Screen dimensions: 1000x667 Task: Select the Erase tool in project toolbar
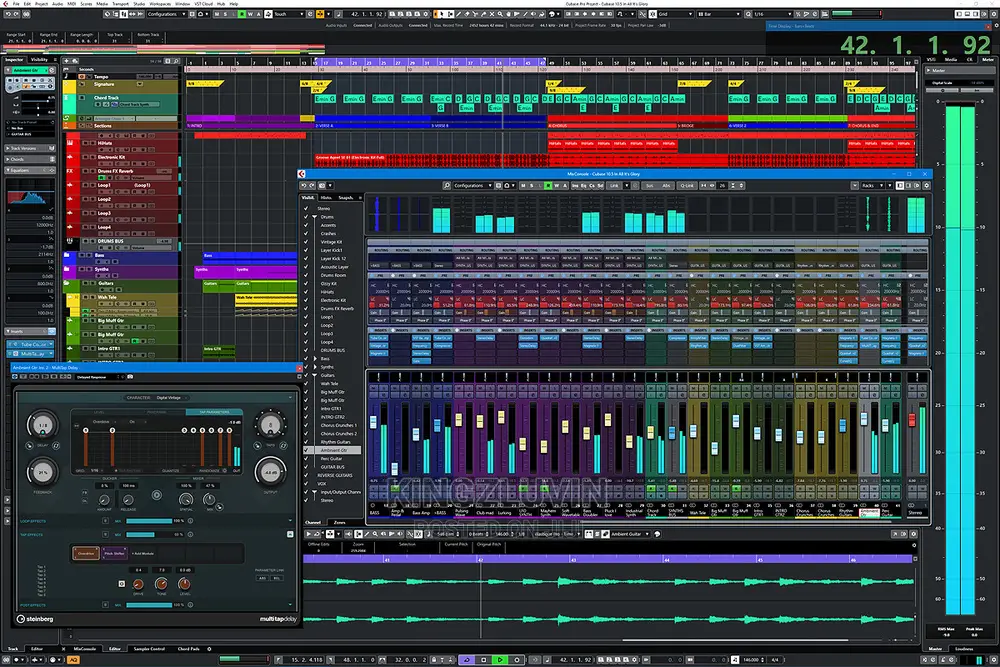[x=467, y=14]
